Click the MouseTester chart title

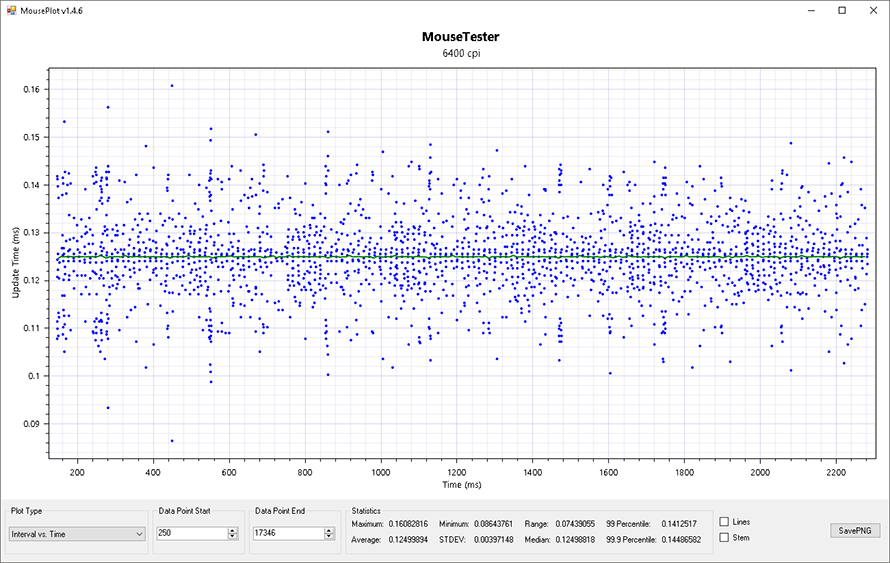[x=460, y=37]
